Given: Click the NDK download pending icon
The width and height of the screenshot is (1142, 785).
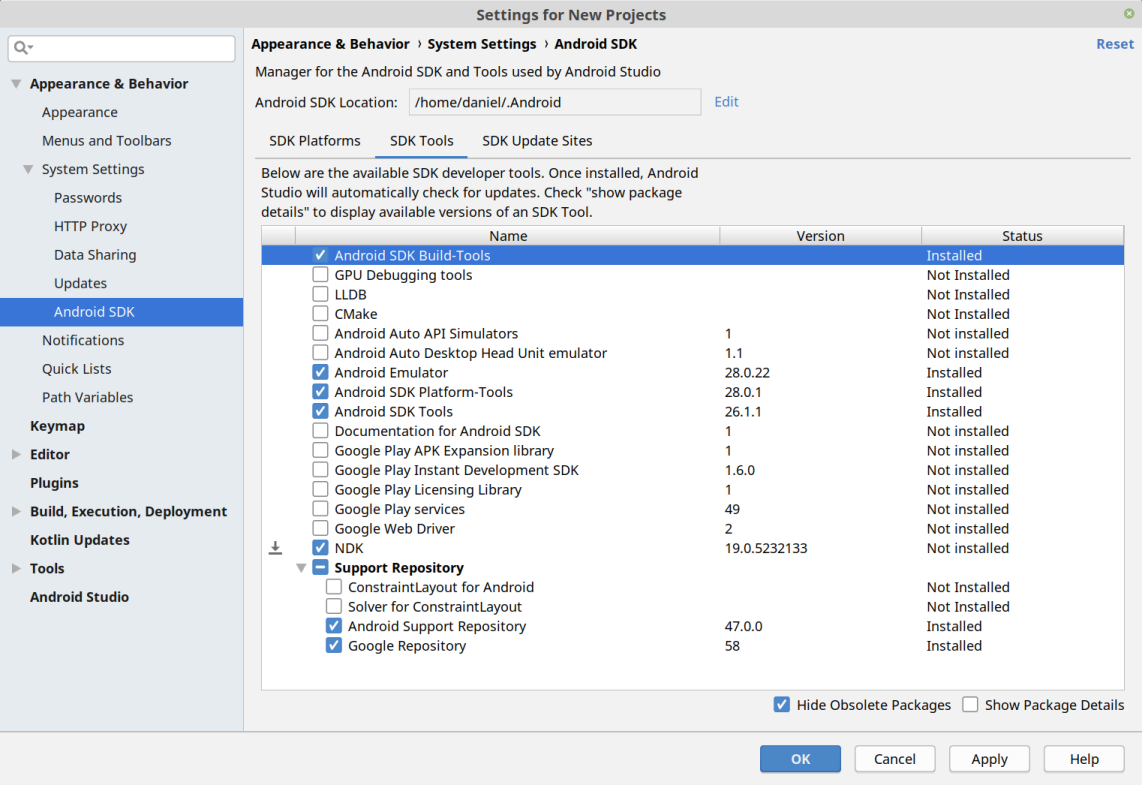Looking at the screenshot, I should tap(275, 548).
